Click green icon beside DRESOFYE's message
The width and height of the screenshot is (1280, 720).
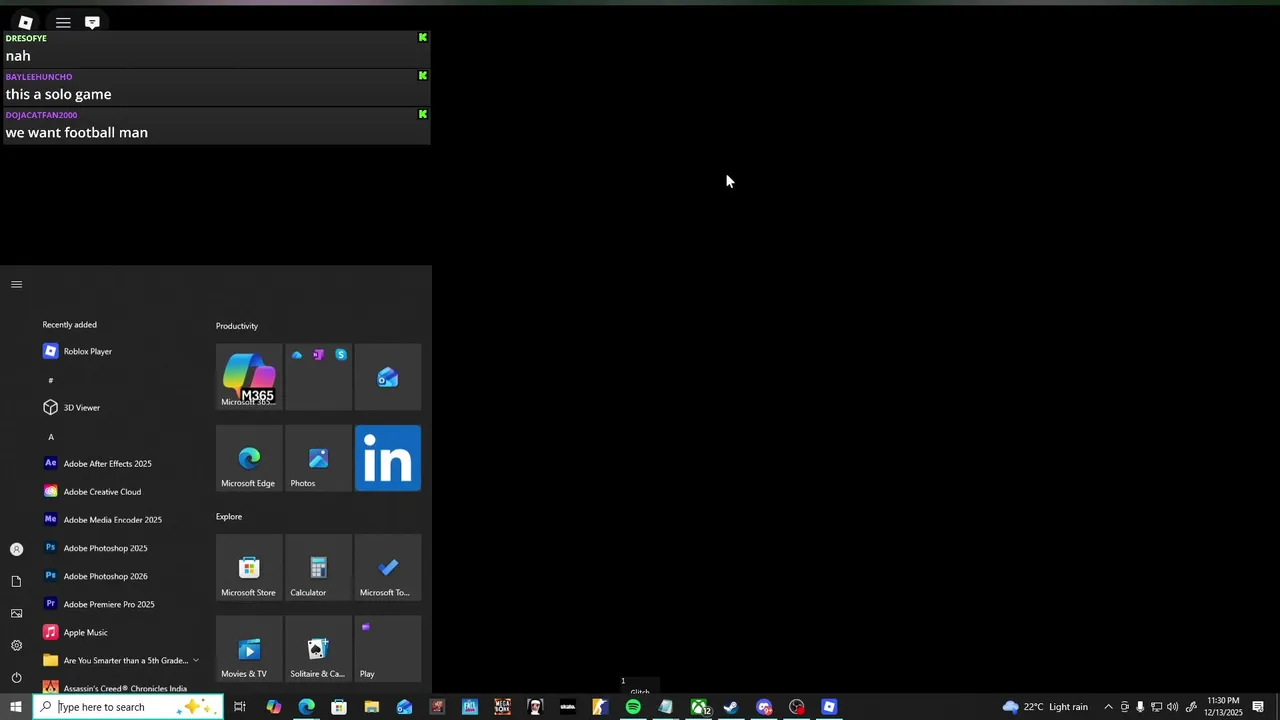pyautogui.click(x=423, y=38)
